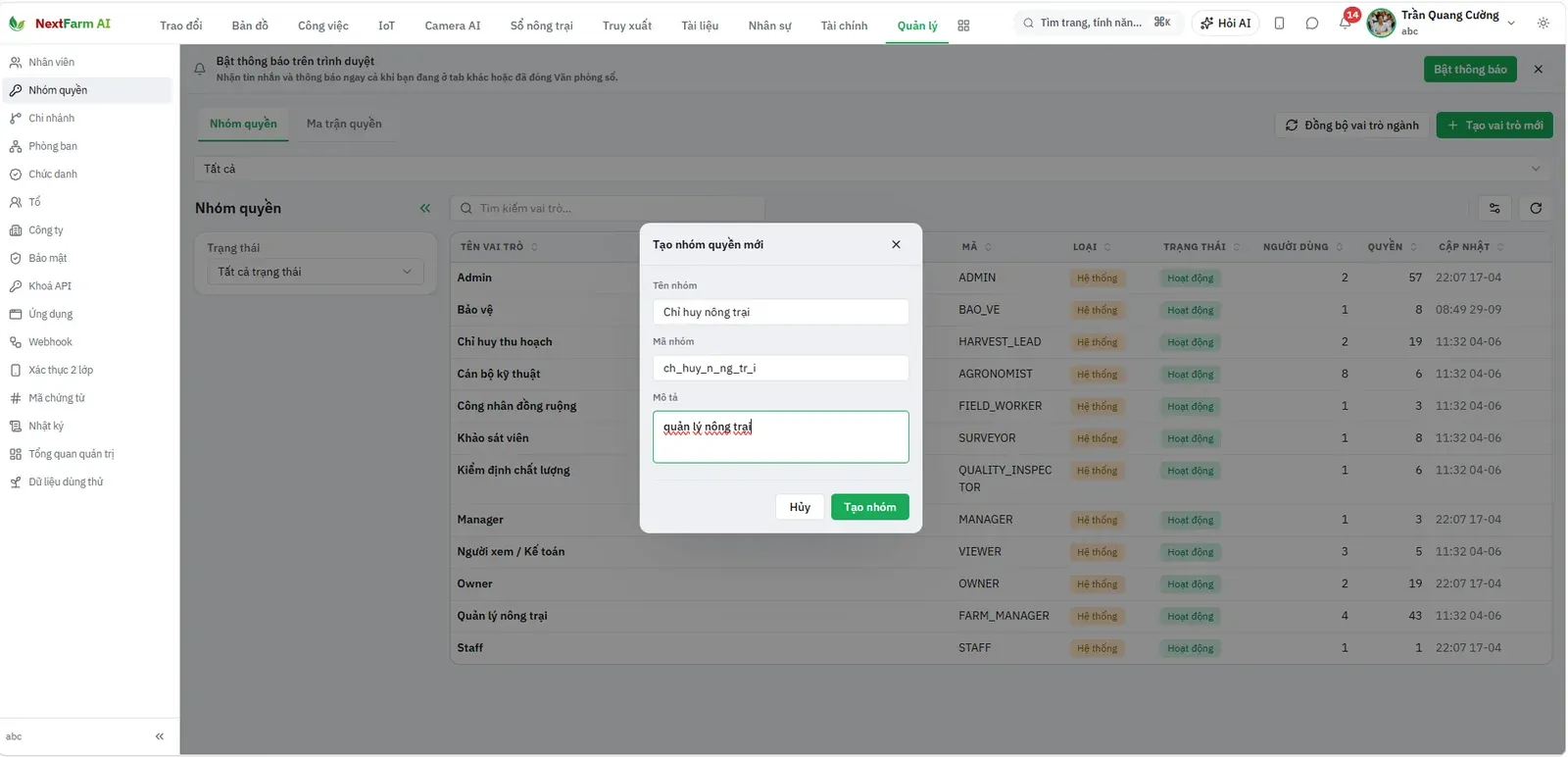The width and height of the screenshot is (1568, 757).
Task: Open the Quản lý nông trại role row
Action: point(1001,616)
